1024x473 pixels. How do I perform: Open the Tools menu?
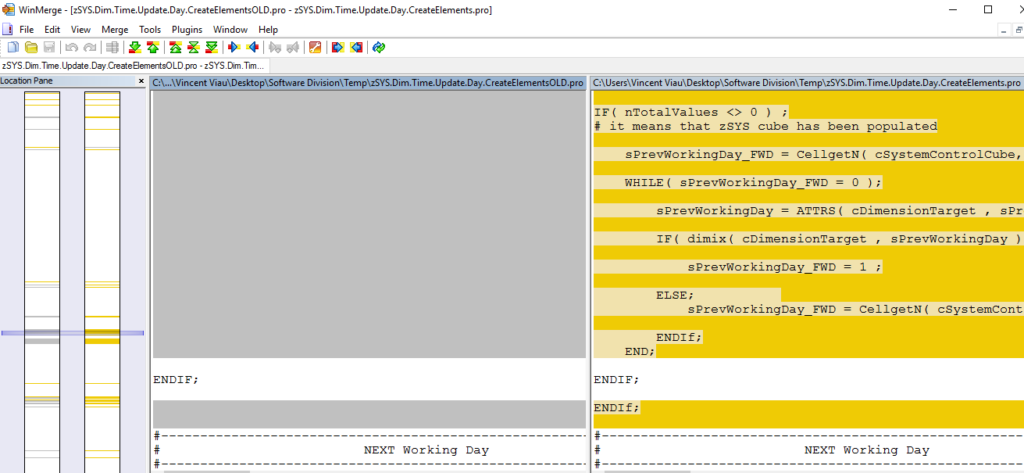[149, 30]
